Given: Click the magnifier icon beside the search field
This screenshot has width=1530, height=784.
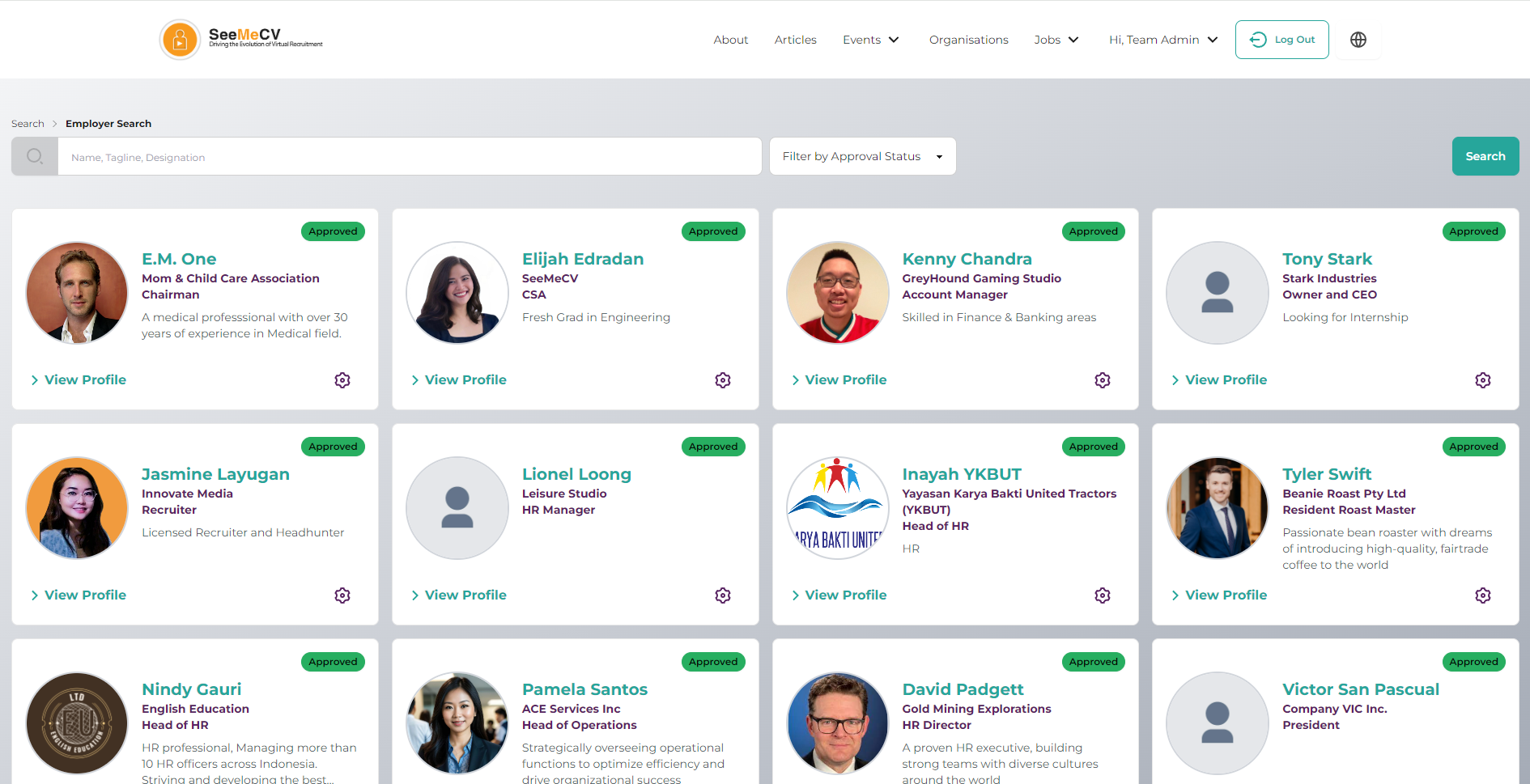Looking at the screenshot, I should pyautogui.click(x=35, y=156).
